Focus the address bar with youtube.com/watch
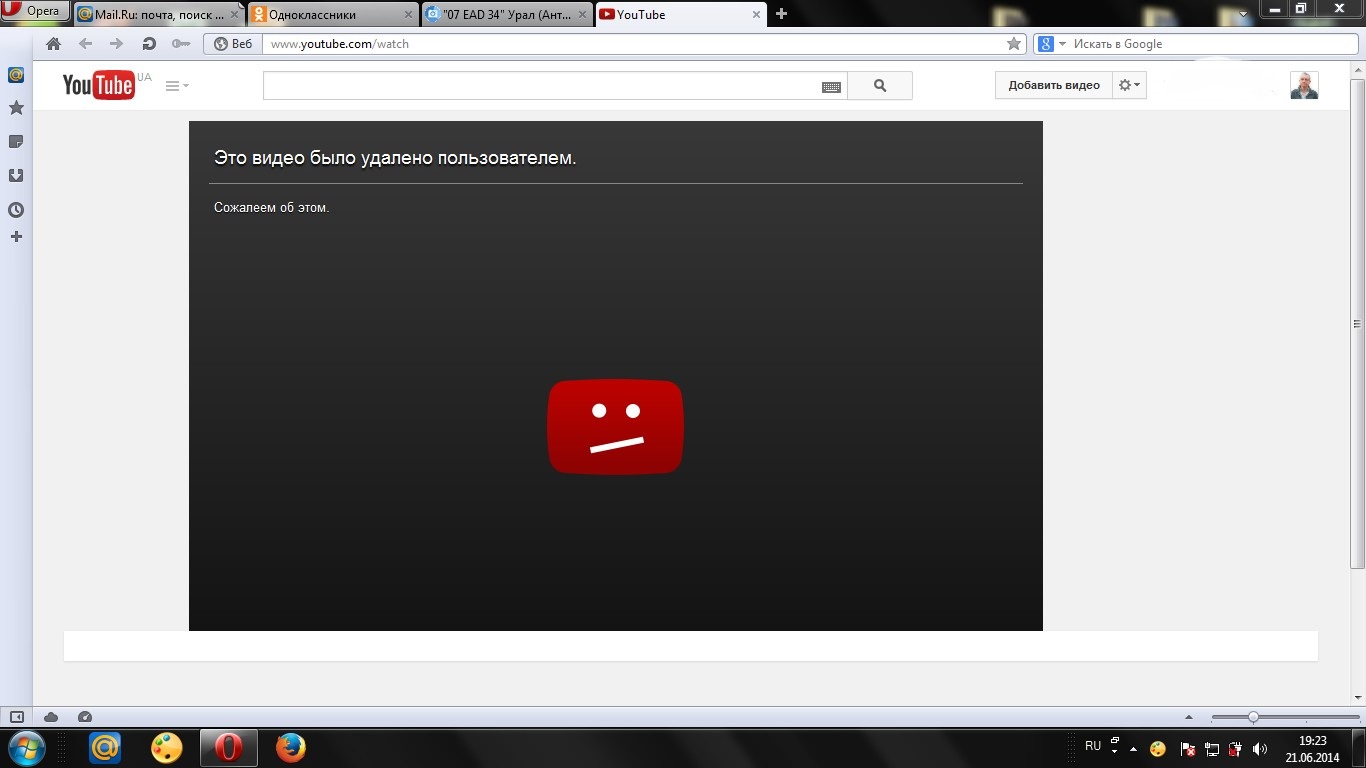This screenshot has width=1366, height=768. pos(633,44)
